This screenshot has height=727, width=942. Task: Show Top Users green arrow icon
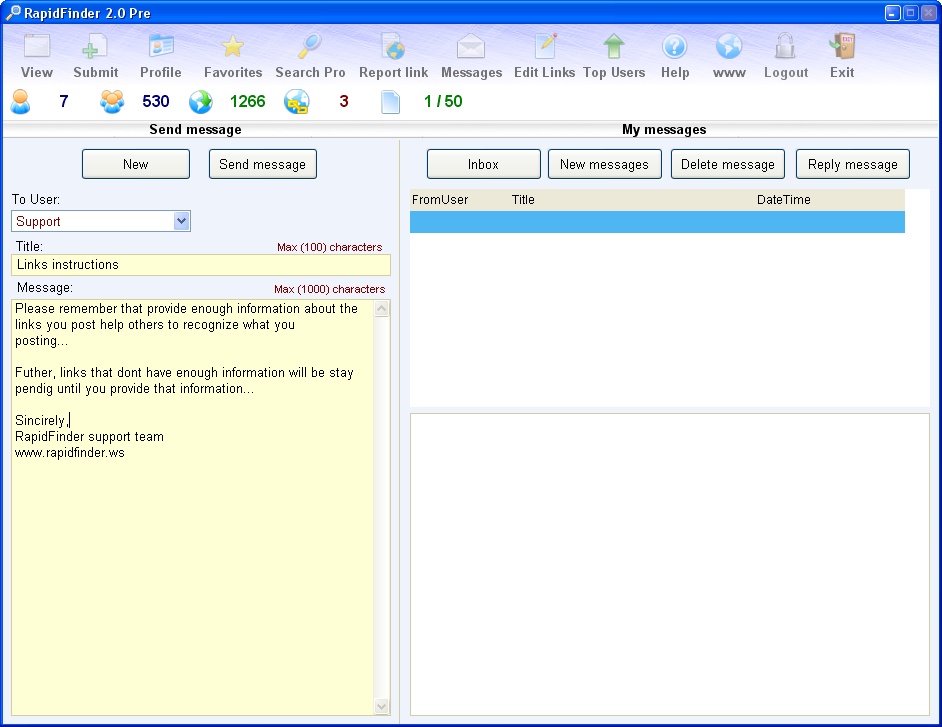click(614, 46)
